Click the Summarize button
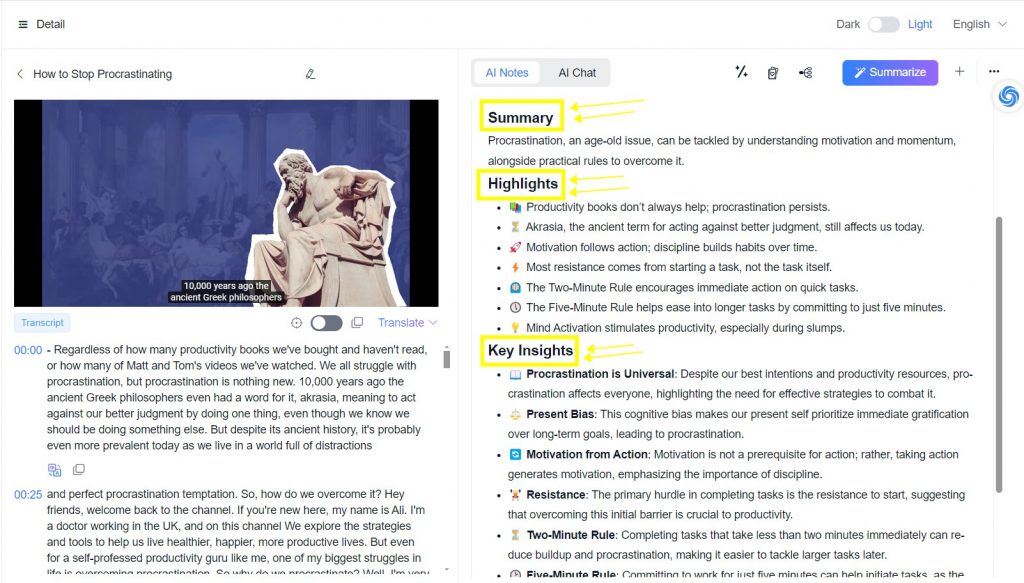 click(x=889, y=72)
